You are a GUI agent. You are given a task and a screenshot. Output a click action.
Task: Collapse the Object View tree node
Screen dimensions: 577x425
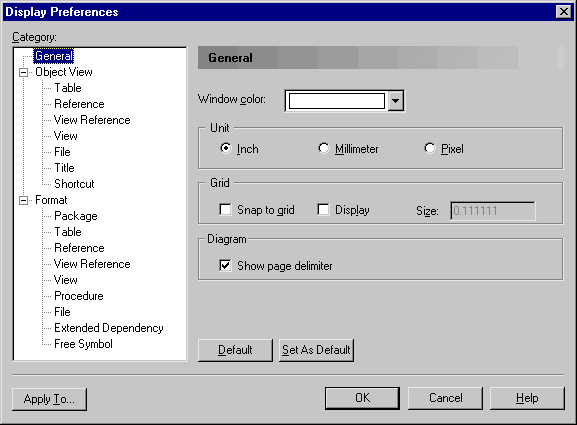24,72
